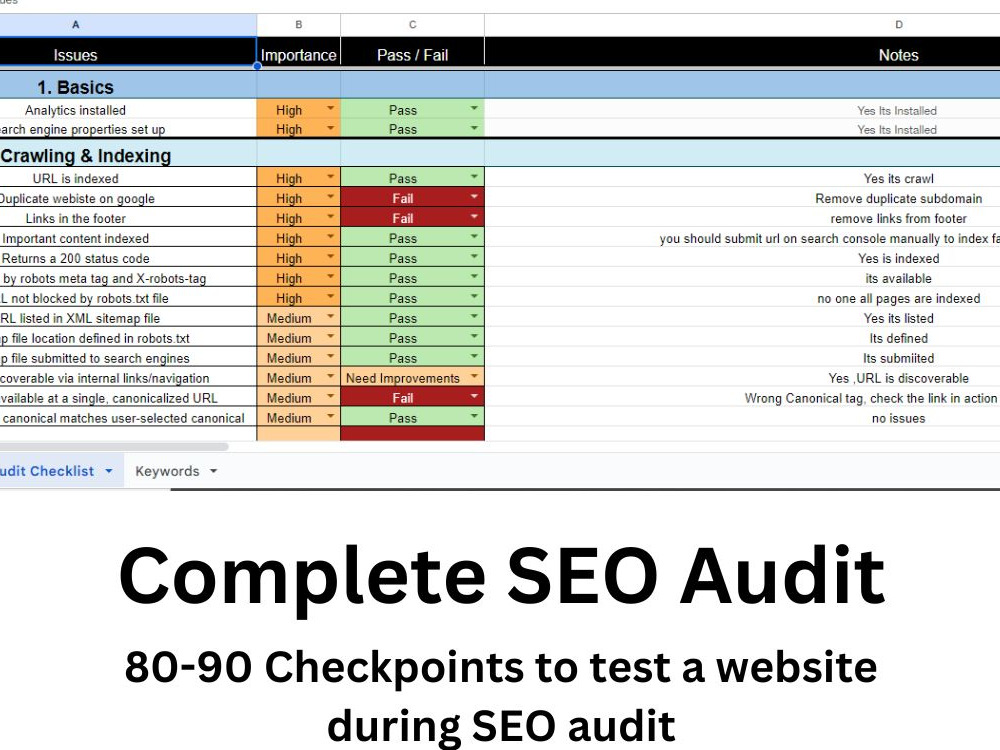Viewport: 1000px width, 750px height.
Task: Select the Need Improvements cell
Action: pos(413,378)
